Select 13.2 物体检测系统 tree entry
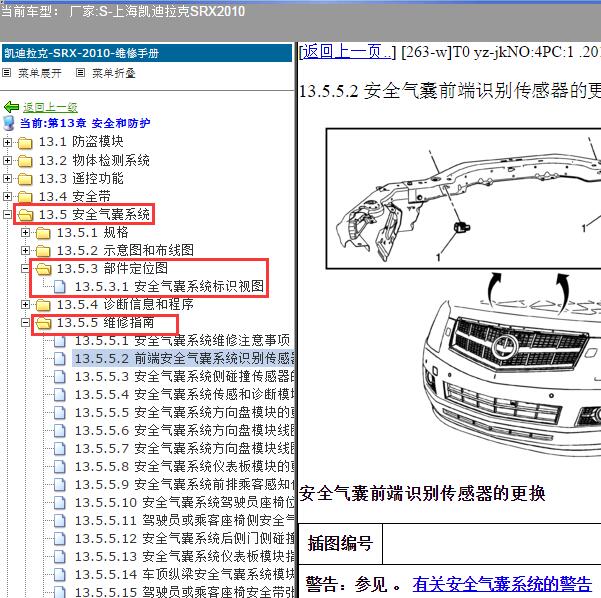 click(94, 160)
